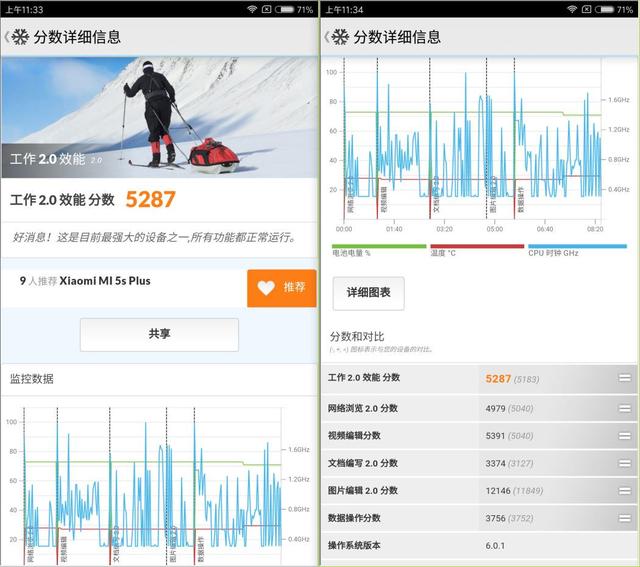Screen dimensions: 640x567
Task: Tap the skier banner image
Action: pos(159,117)
